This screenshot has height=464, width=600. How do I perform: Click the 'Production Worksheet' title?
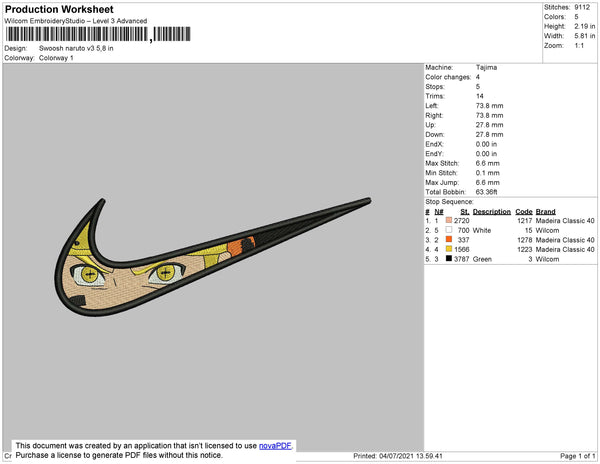pyautogui.click(x=59, y=9)
